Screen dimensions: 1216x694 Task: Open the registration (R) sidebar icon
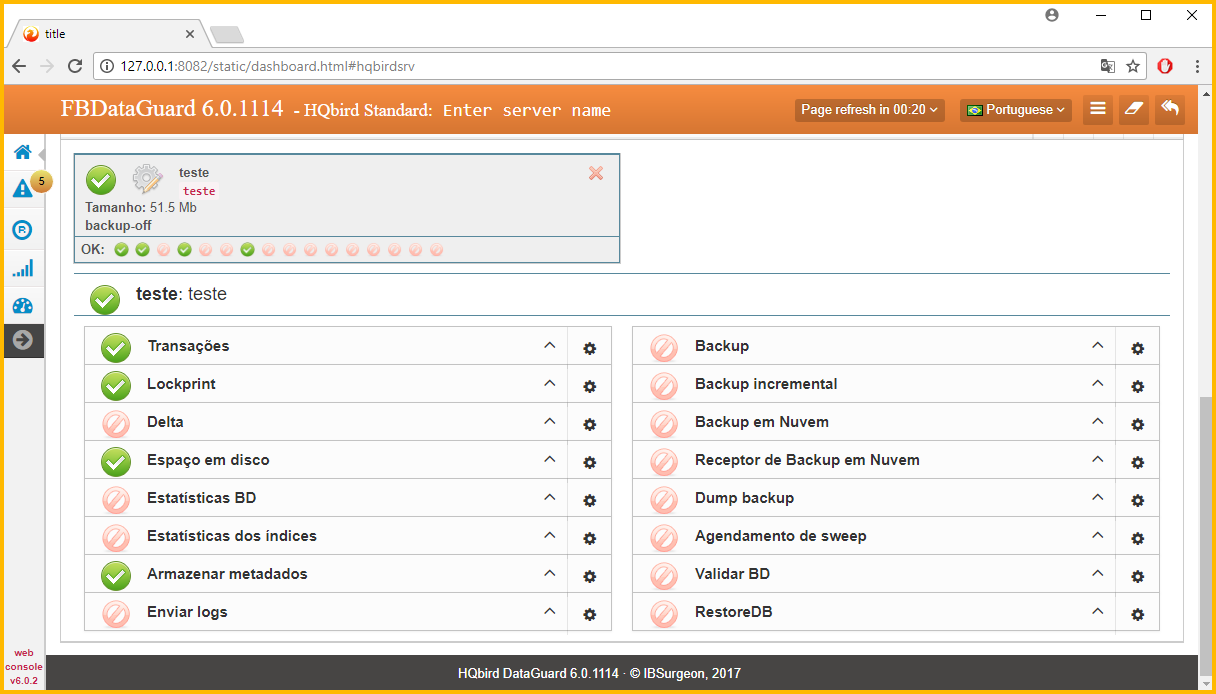22,230
